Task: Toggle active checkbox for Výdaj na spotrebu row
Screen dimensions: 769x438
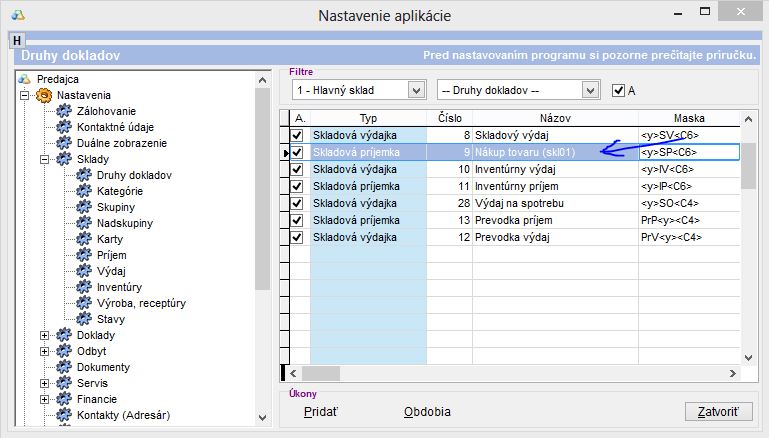Action: (297, 203)
